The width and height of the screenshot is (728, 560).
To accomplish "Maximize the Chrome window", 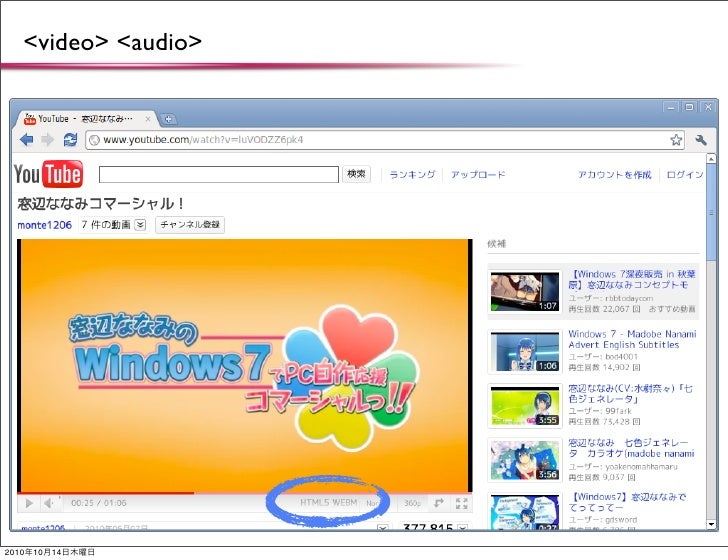I will [x=689, y=107].
